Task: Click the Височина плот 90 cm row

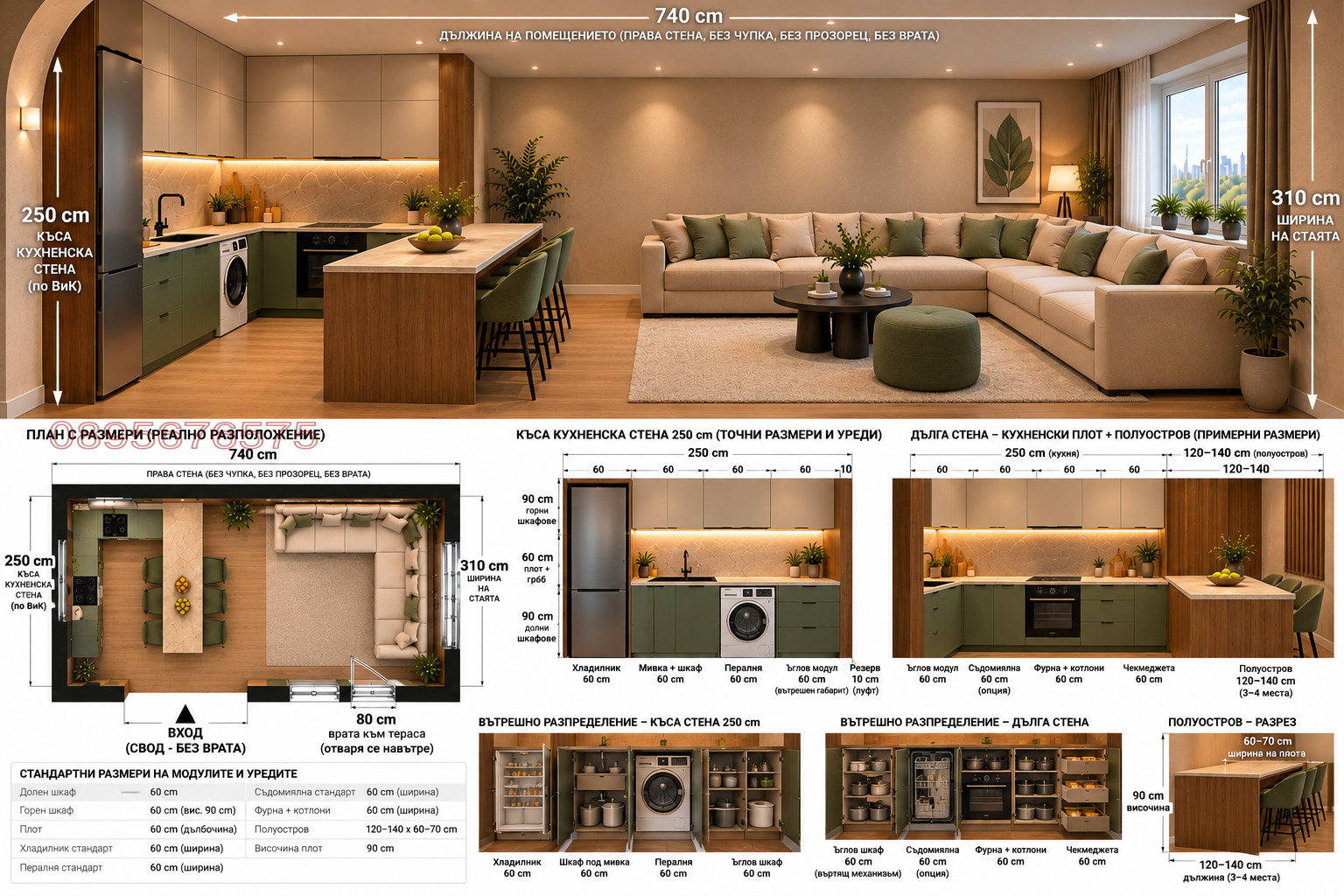Action: [356, 848]
